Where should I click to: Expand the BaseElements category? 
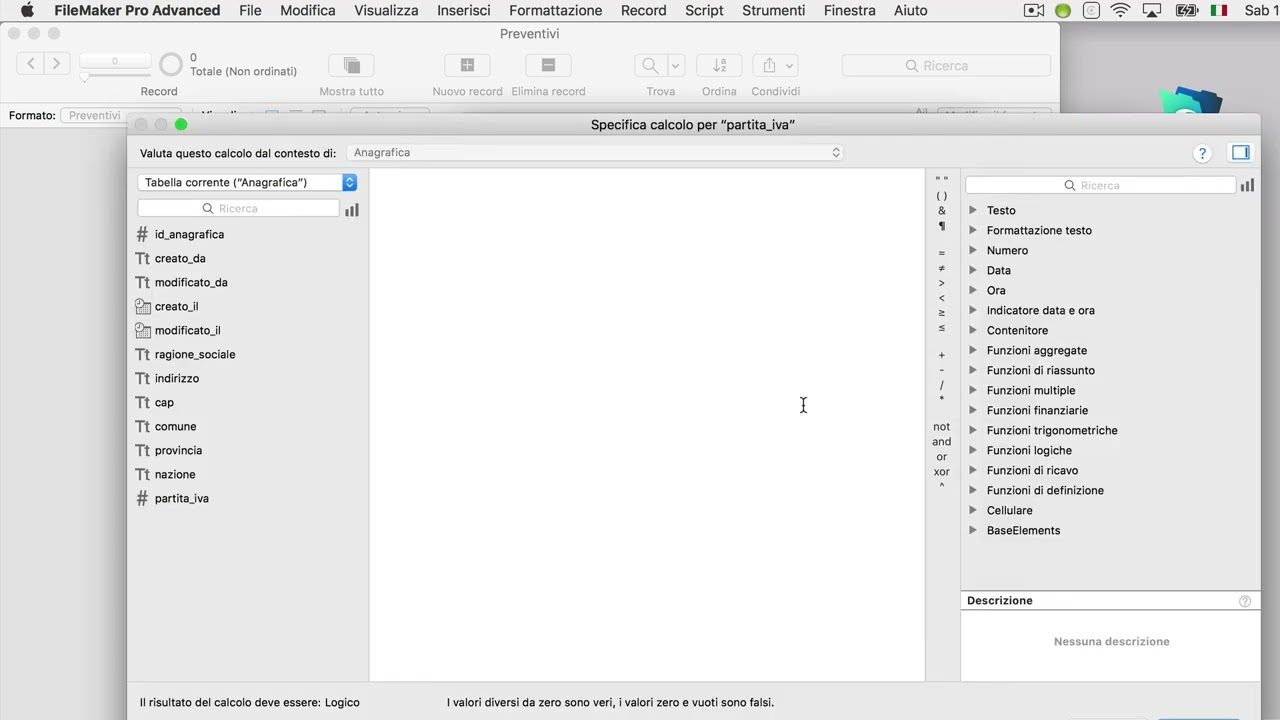(x=973, y=530)
